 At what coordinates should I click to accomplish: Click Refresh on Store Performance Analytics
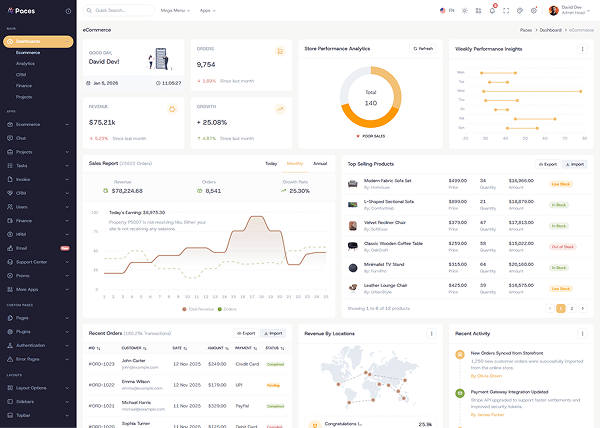(x=423, y=48)
